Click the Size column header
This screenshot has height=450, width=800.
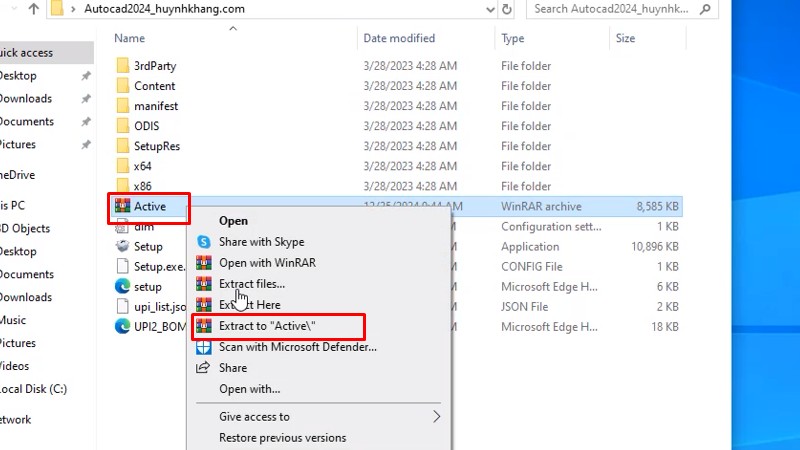pyautogui.click(x=625, y=38)
